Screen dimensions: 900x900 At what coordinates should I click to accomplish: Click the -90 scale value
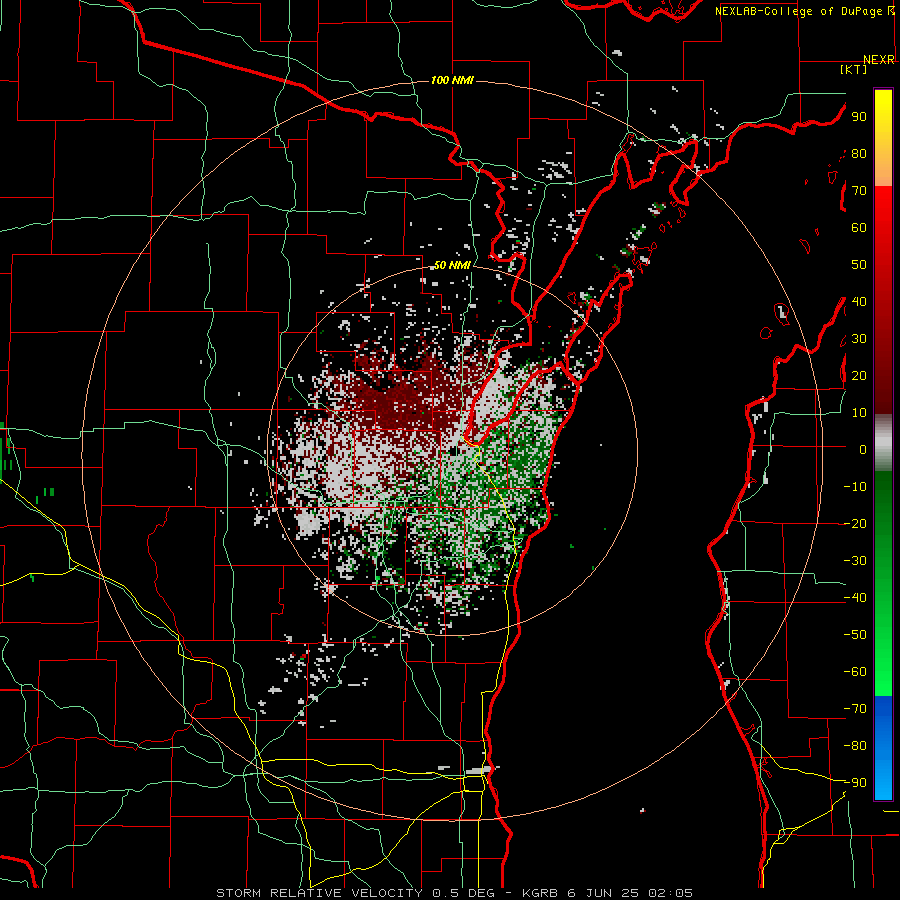pyautogui.click(x=855, y=783)
